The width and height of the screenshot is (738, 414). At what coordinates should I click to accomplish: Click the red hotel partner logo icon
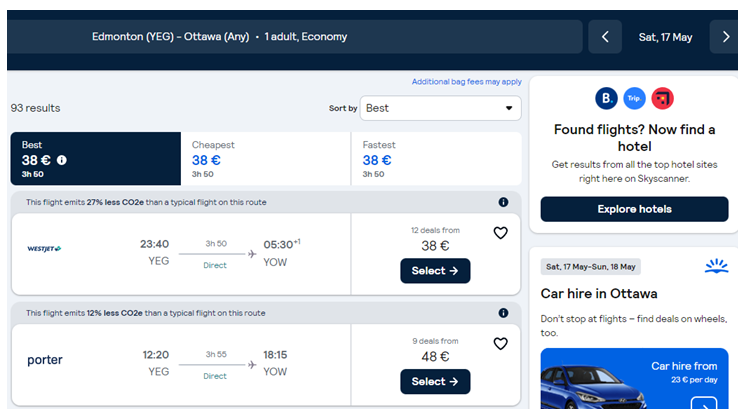[662, 98]
